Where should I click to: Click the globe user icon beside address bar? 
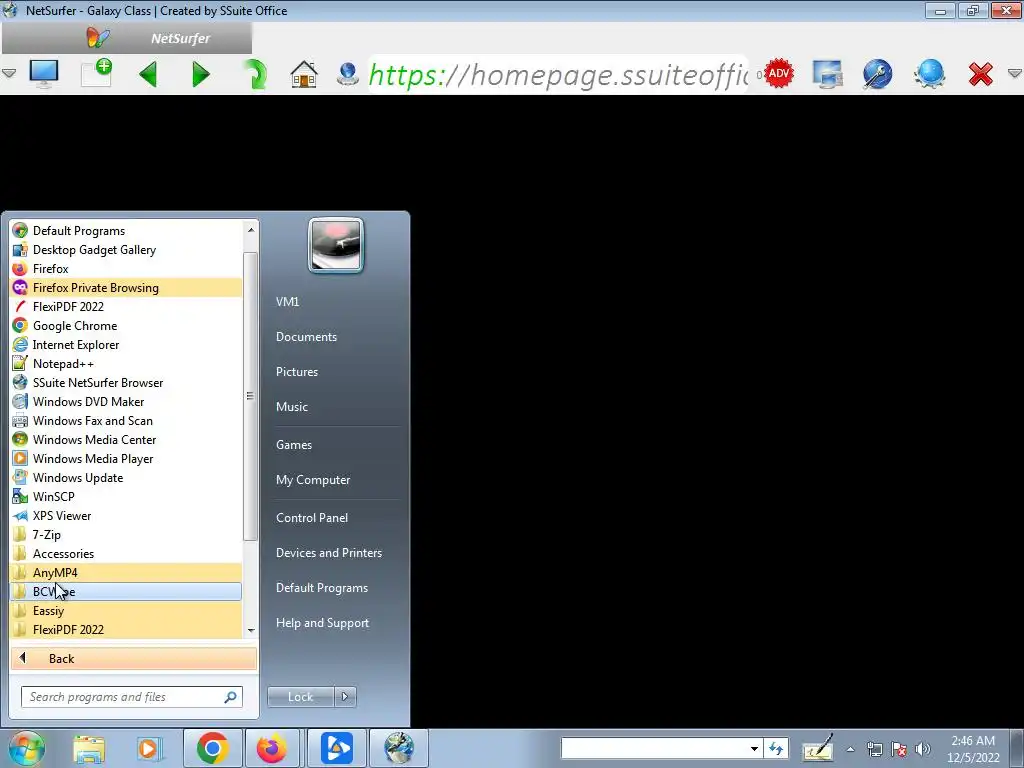coord(348,74)
